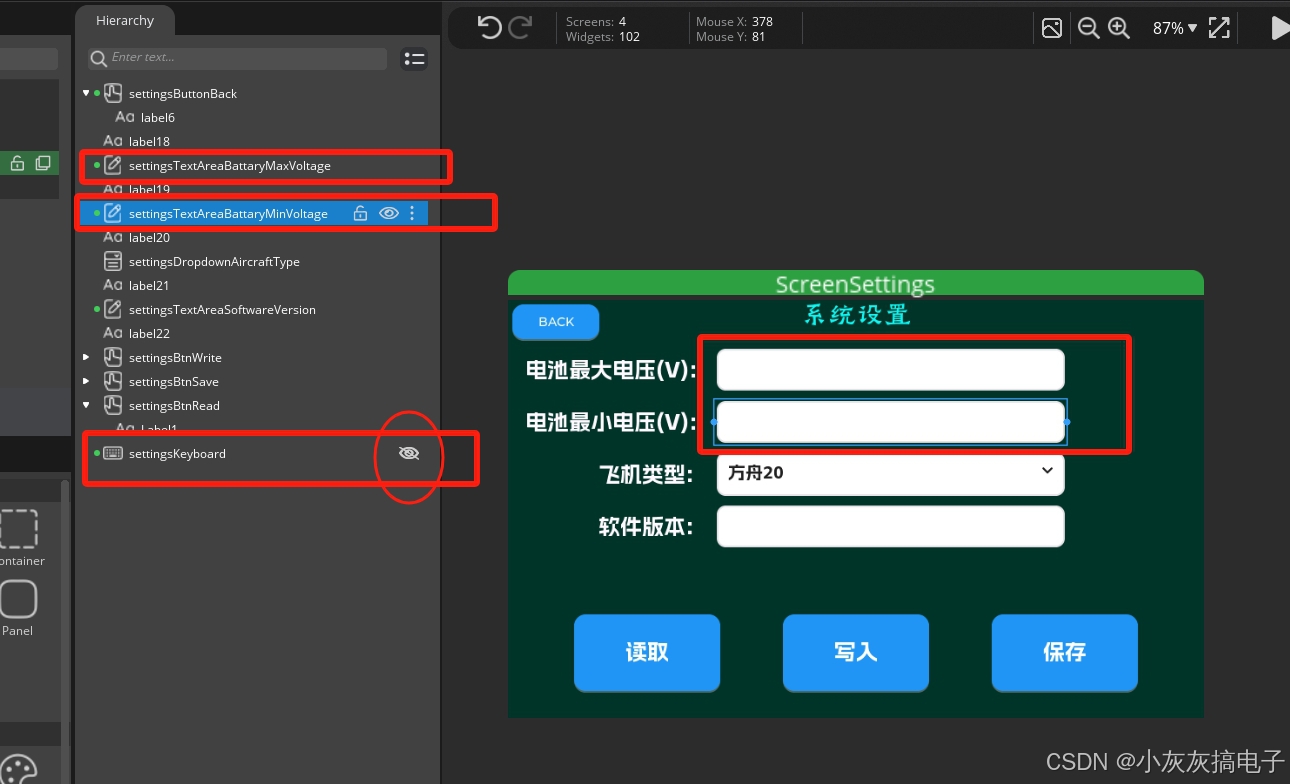
Task: Expand the settingsBtnWrite tree node
Action: coord(86,357)
